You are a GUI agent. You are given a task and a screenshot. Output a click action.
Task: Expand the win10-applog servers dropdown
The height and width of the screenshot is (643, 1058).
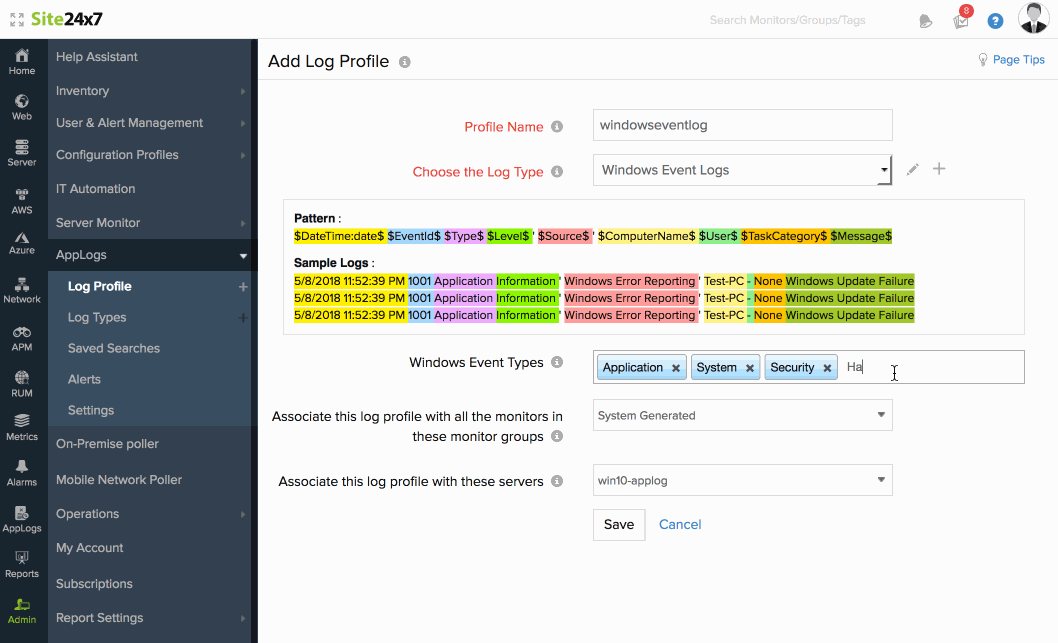(x=742, y=480)
